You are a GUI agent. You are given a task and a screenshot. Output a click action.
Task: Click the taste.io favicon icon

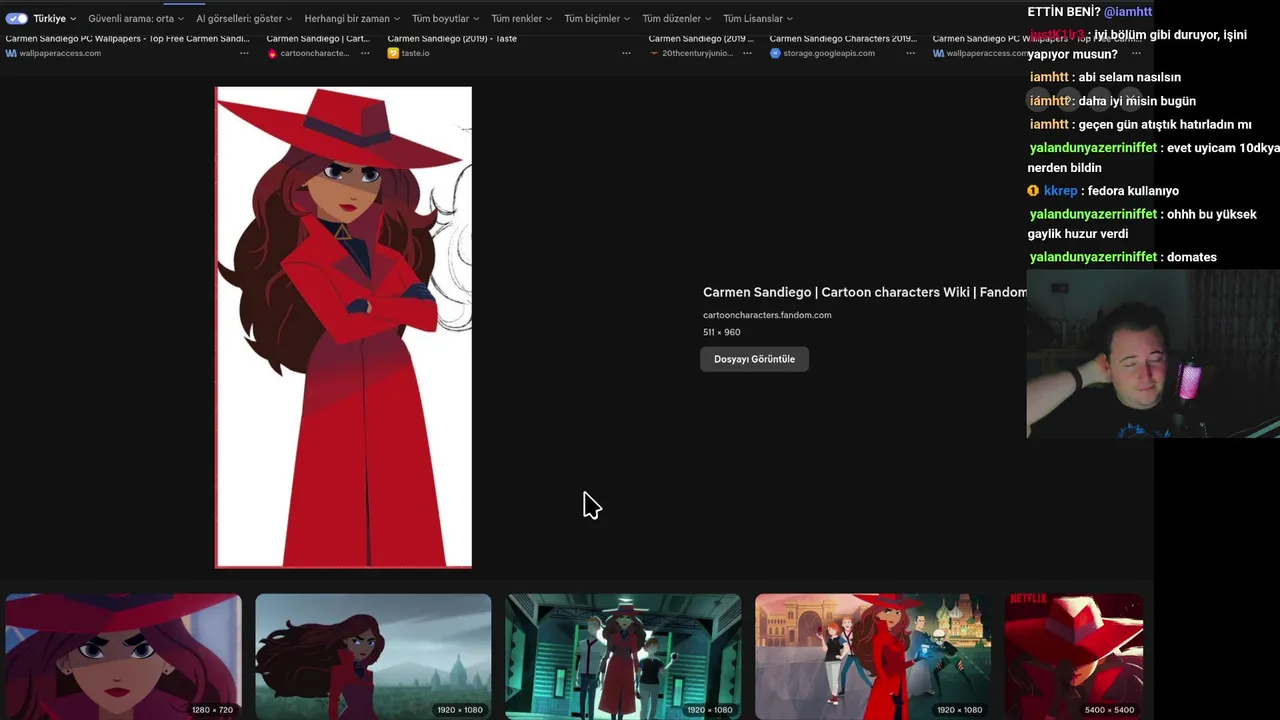pyautogui.click(x=393, y=53)
